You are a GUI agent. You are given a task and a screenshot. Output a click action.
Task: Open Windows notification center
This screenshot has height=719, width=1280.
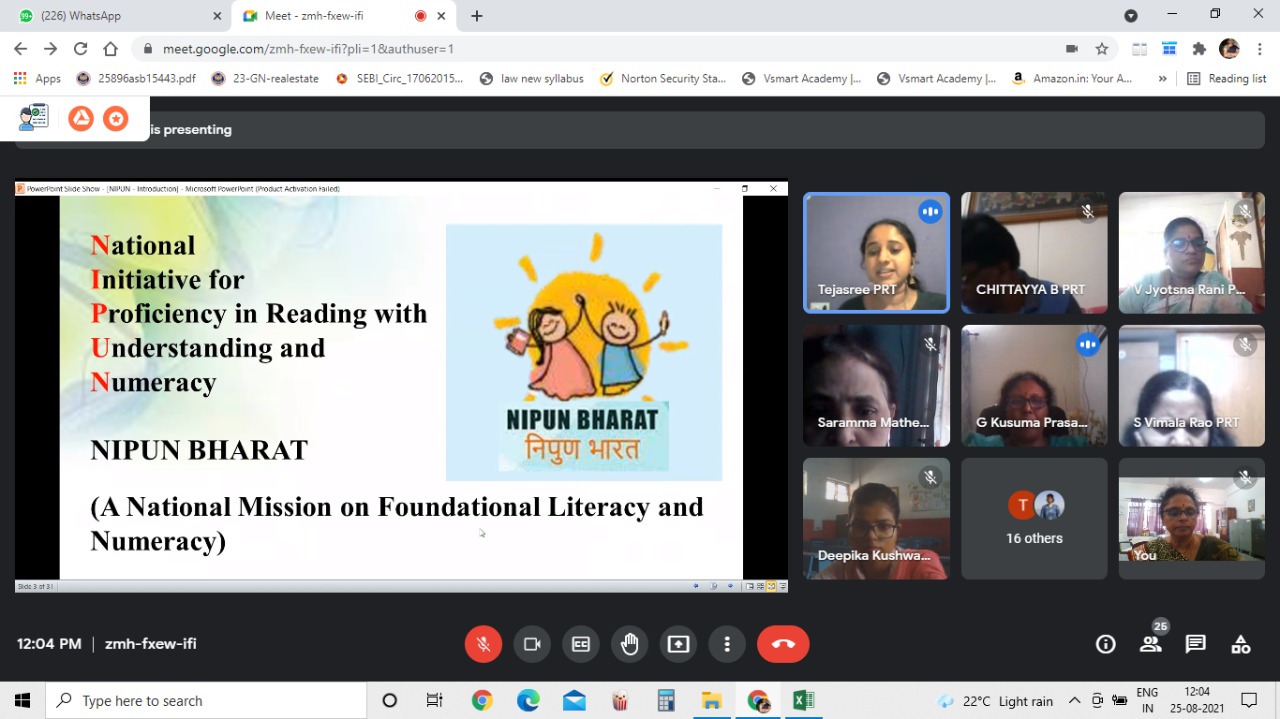(1249, 701)
